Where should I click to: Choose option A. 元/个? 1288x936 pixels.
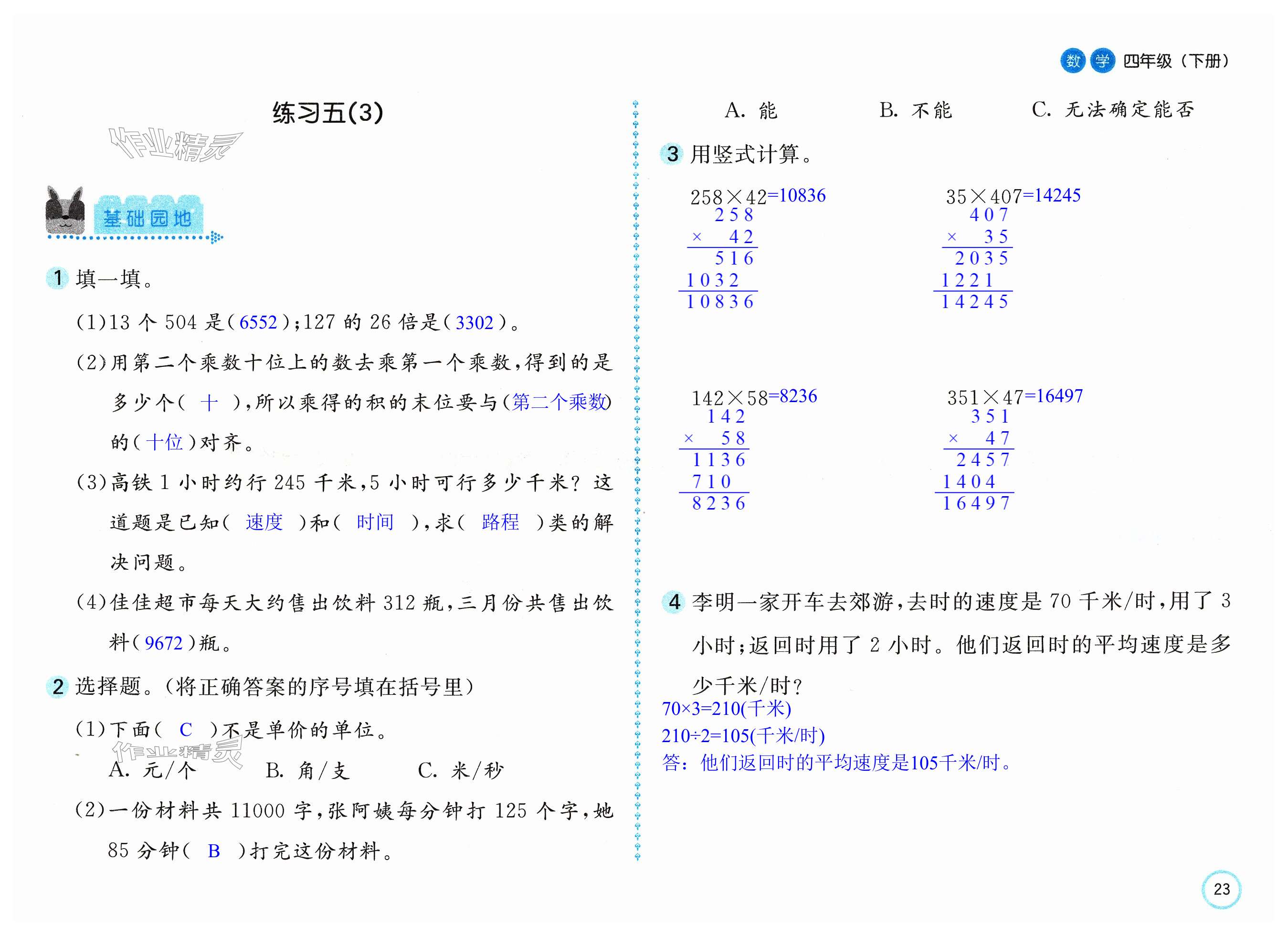[x=152, y=770]
